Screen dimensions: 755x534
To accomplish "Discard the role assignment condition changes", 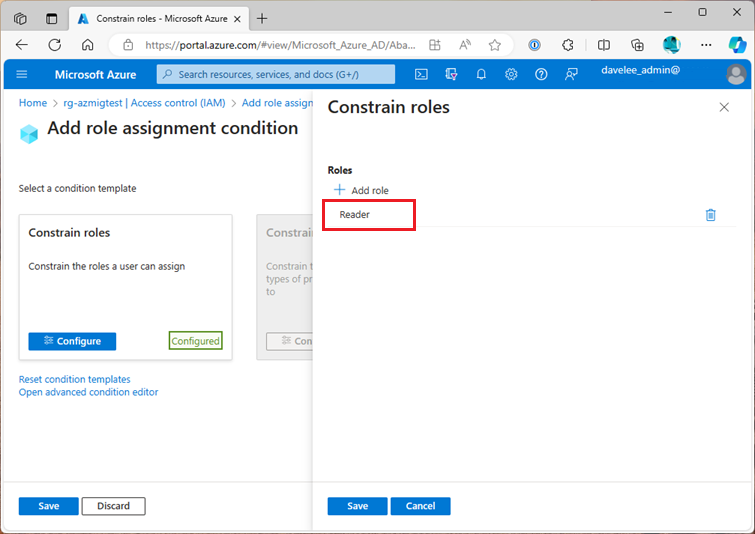I will [x=114, y=506].
